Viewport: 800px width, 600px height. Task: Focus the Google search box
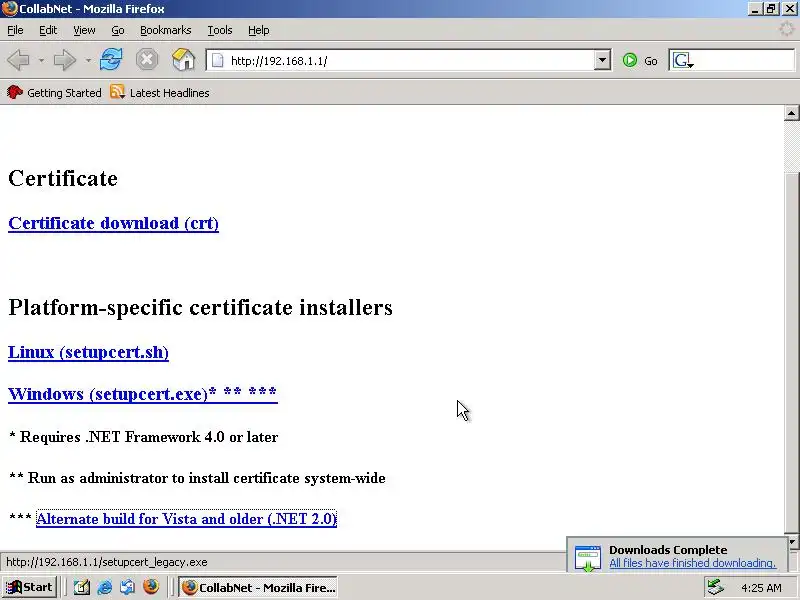744,61
